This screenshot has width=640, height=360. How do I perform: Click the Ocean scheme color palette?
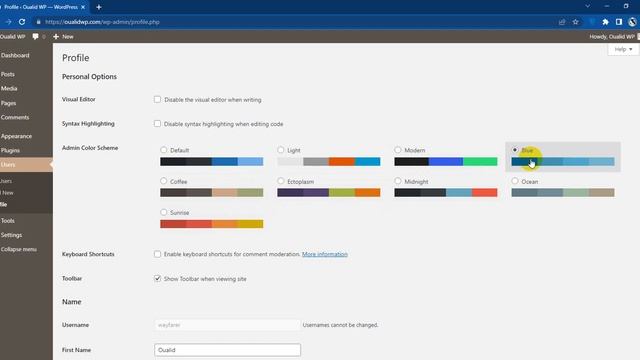point(563,192)
